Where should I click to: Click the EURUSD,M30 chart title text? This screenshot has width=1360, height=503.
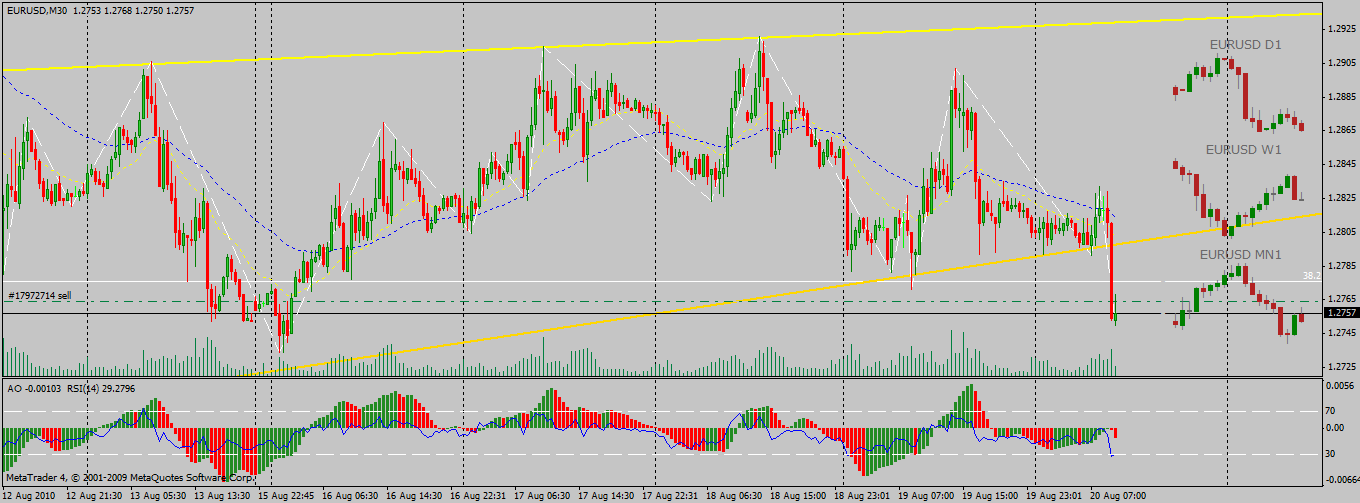pos(38,9)
